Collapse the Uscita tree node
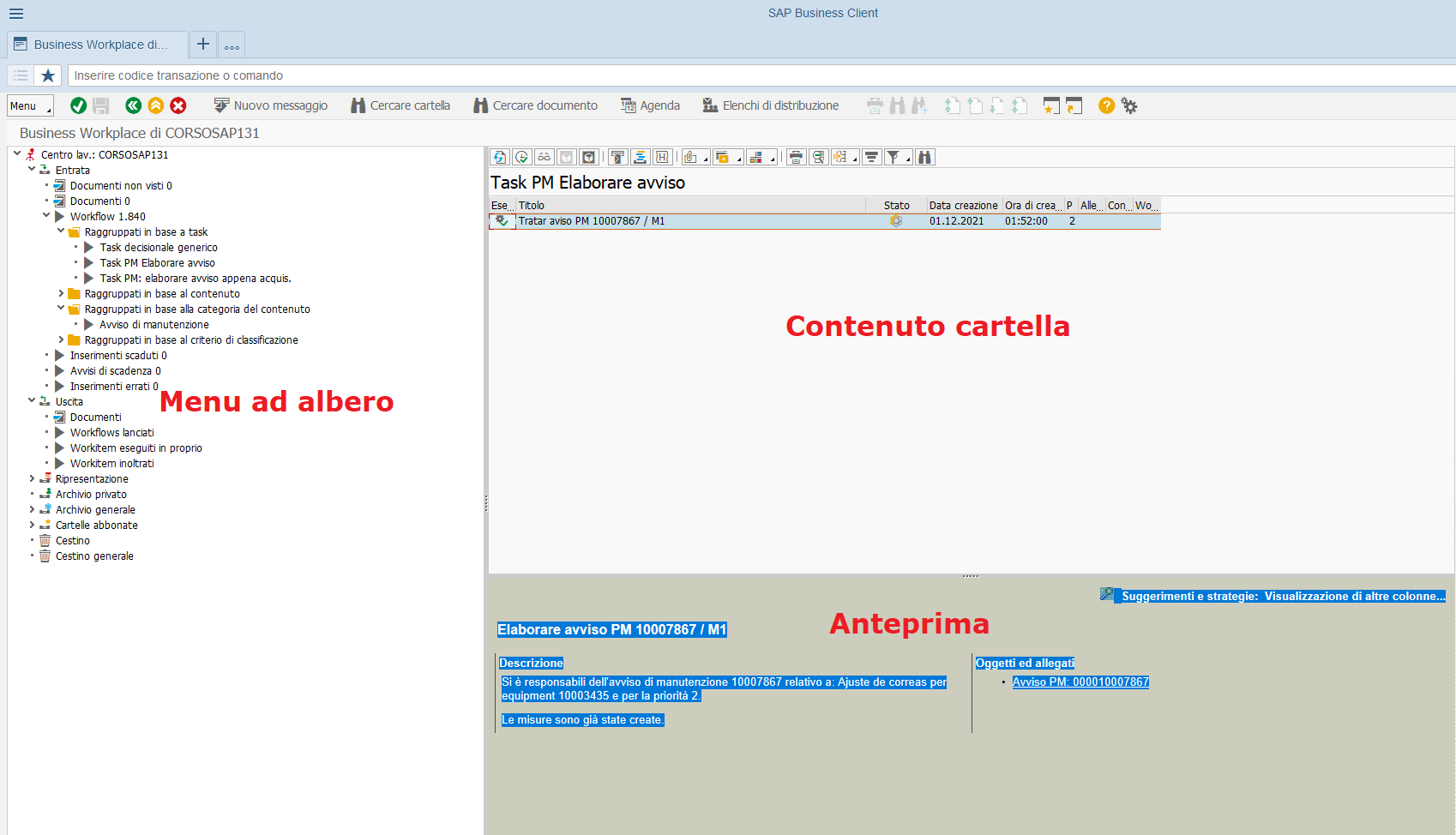Screen dimensions: 1456x835 tap(32, 400)
